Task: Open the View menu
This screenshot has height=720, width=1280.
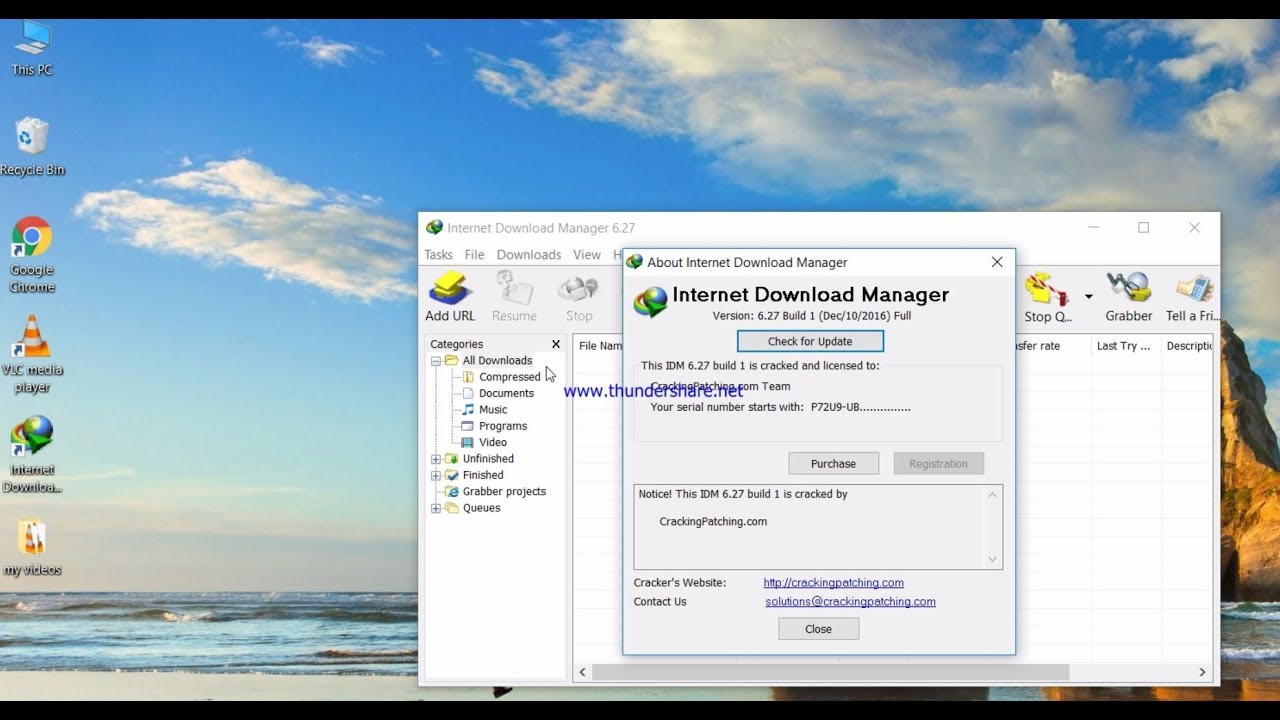Action: [x=587, y=255]
